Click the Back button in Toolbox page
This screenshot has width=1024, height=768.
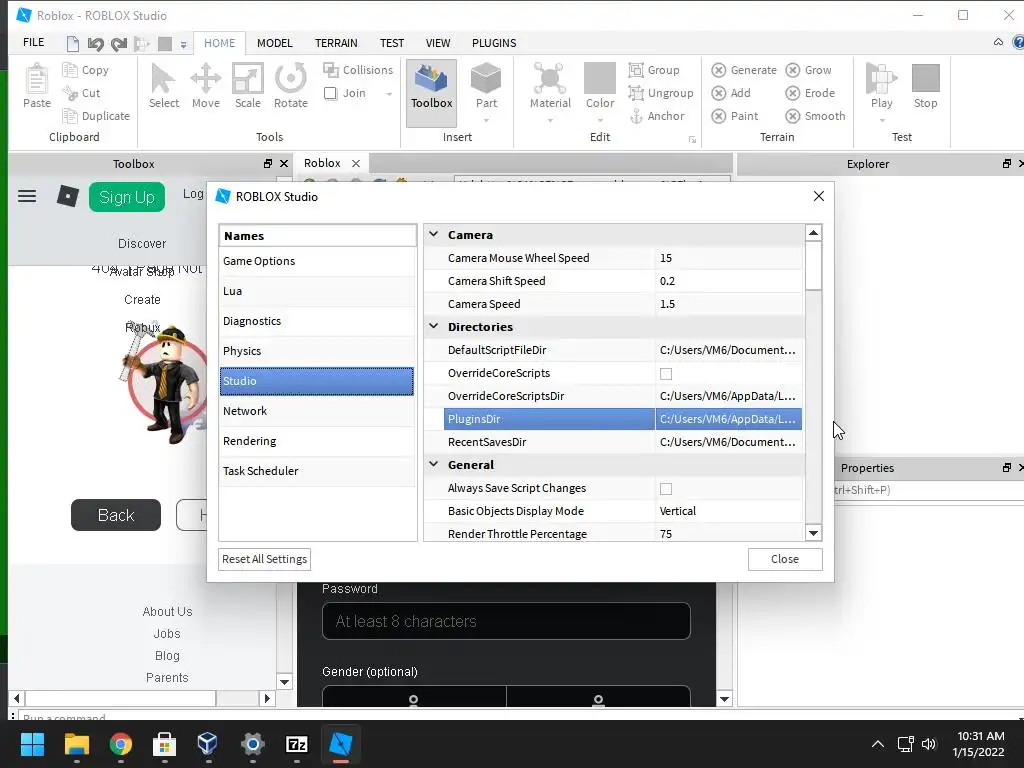point(116,515)
